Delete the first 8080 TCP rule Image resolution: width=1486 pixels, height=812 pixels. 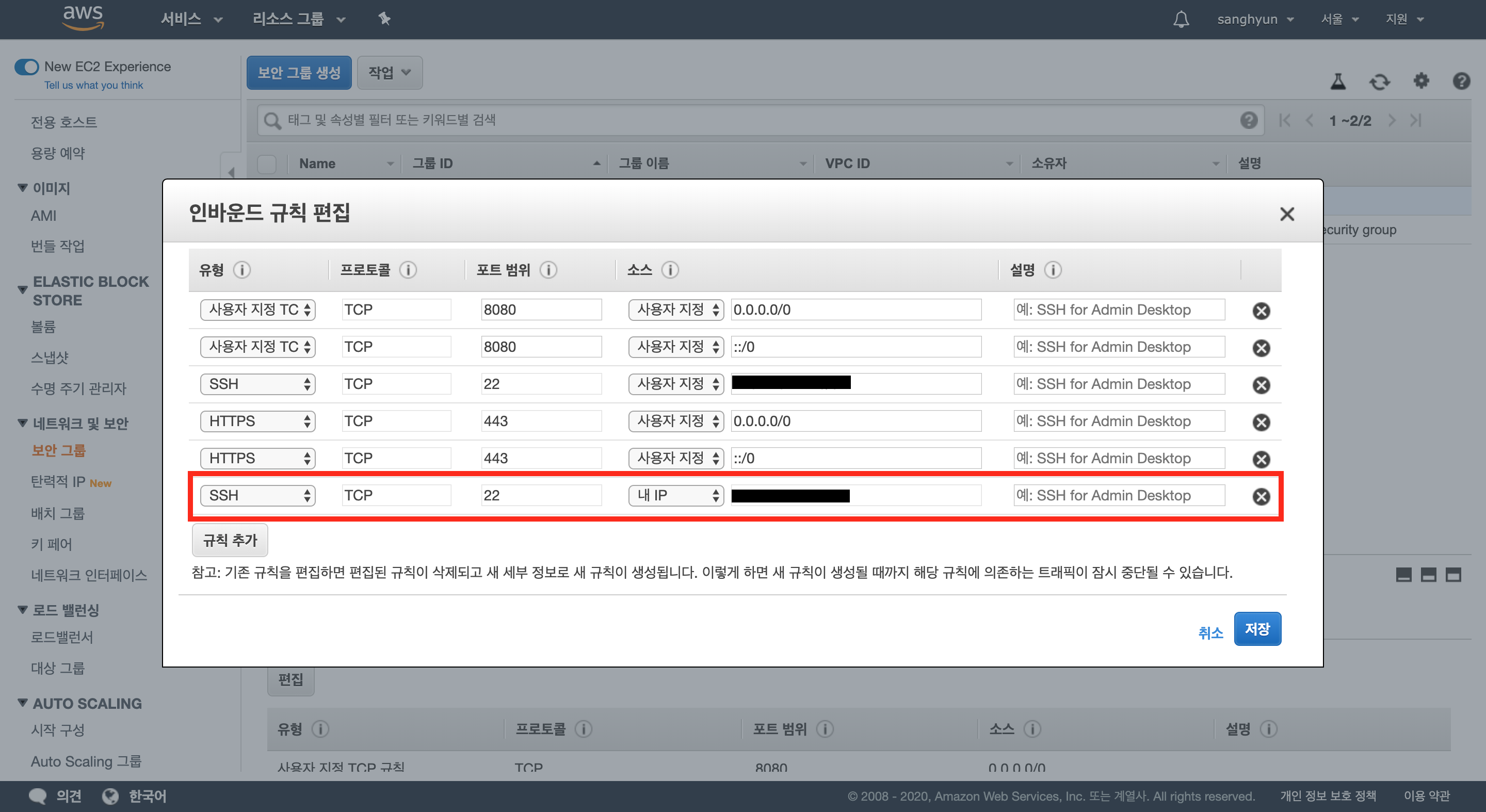point(1261,311)
